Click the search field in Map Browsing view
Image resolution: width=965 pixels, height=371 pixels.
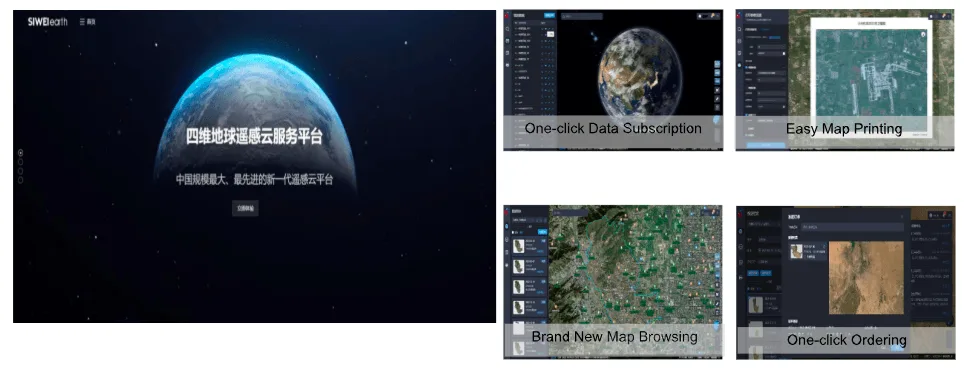(570, 212)
